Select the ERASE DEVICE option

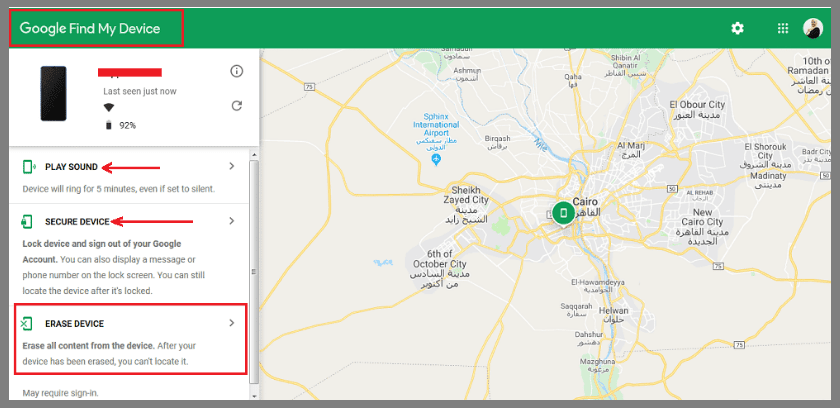tap(74, 324)
